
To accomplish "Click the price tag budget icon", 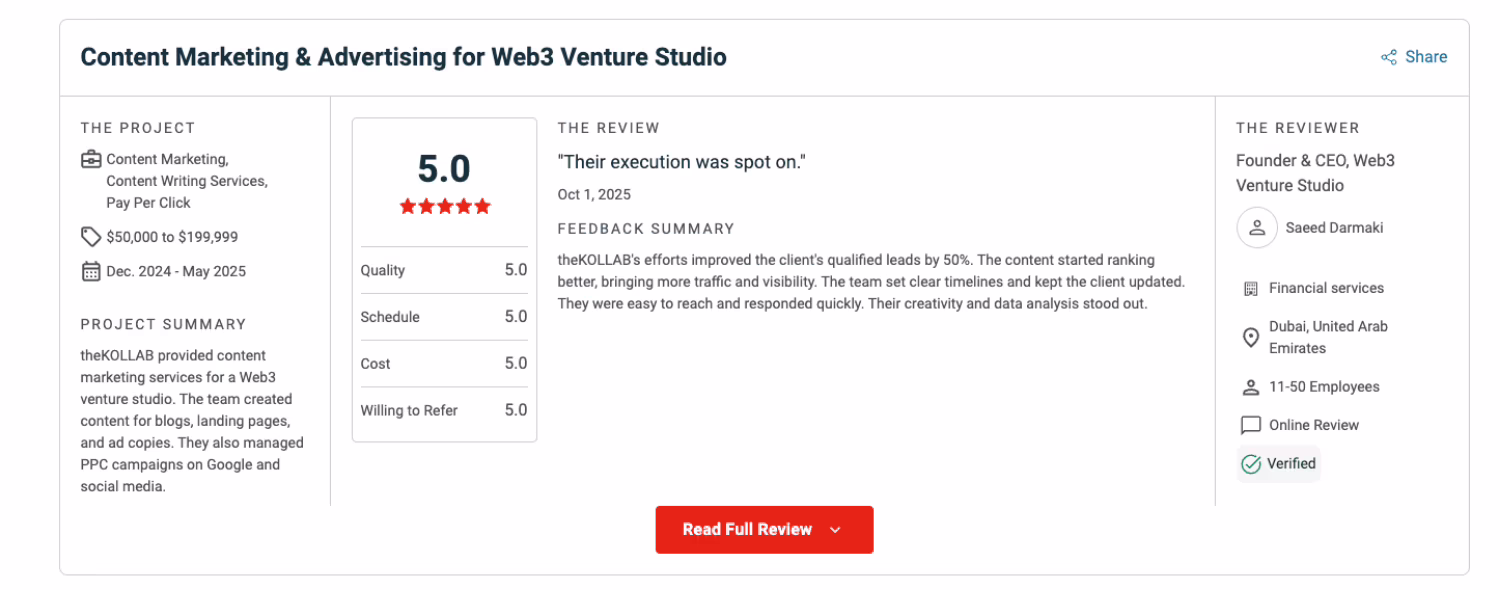I will [x=91, y=237].
